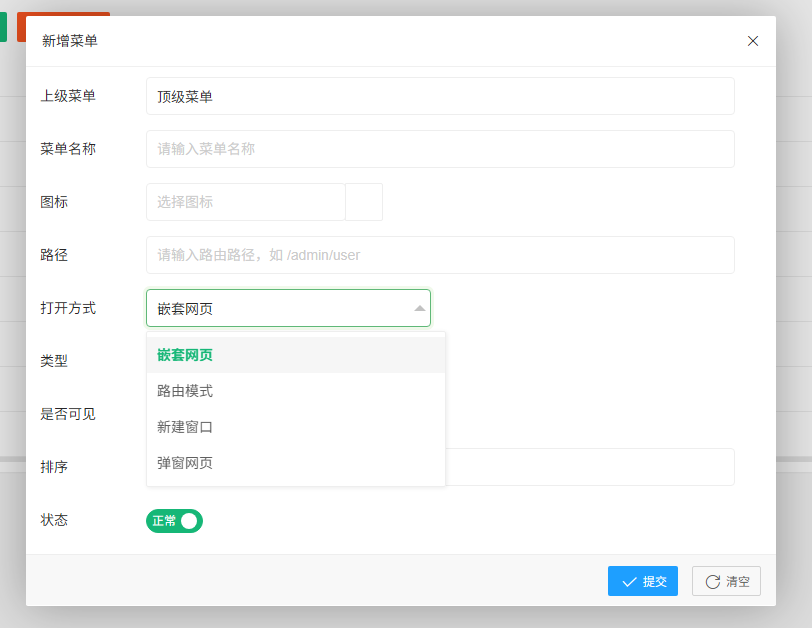Click the 路径 label
Image resolution: width=812 pixels, height=628 pixels.
[54, 255]
